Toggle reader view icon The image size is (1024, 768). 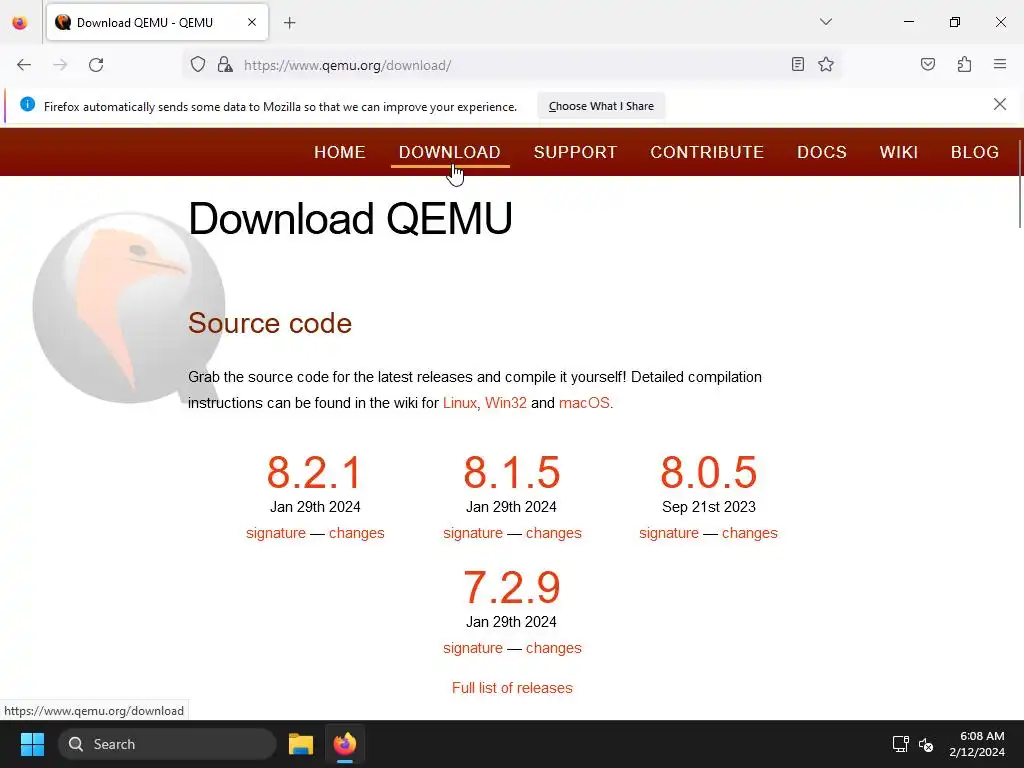tap(797, 64)
